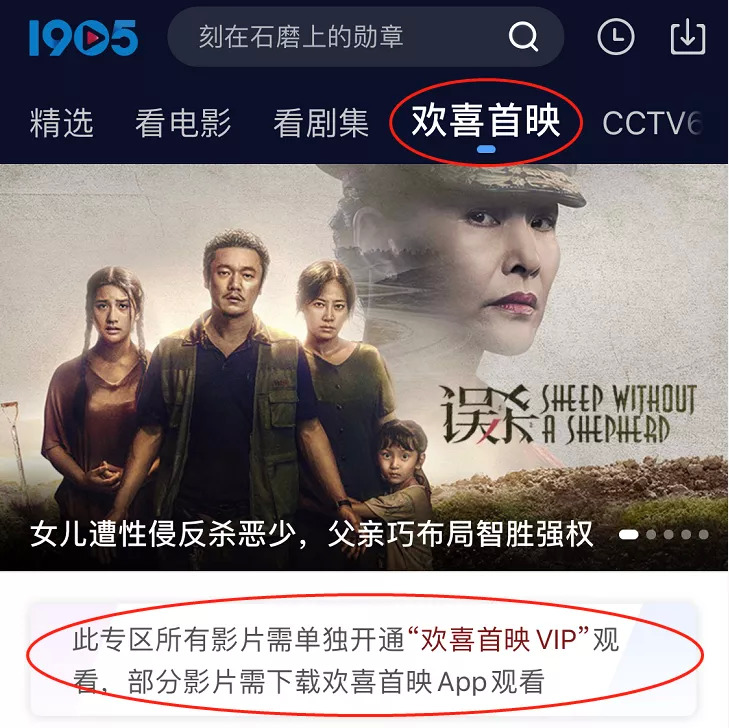The width and height of the screenshot is (729, 728).
Task: Open the downloads icon
Action: click(688, 37)
